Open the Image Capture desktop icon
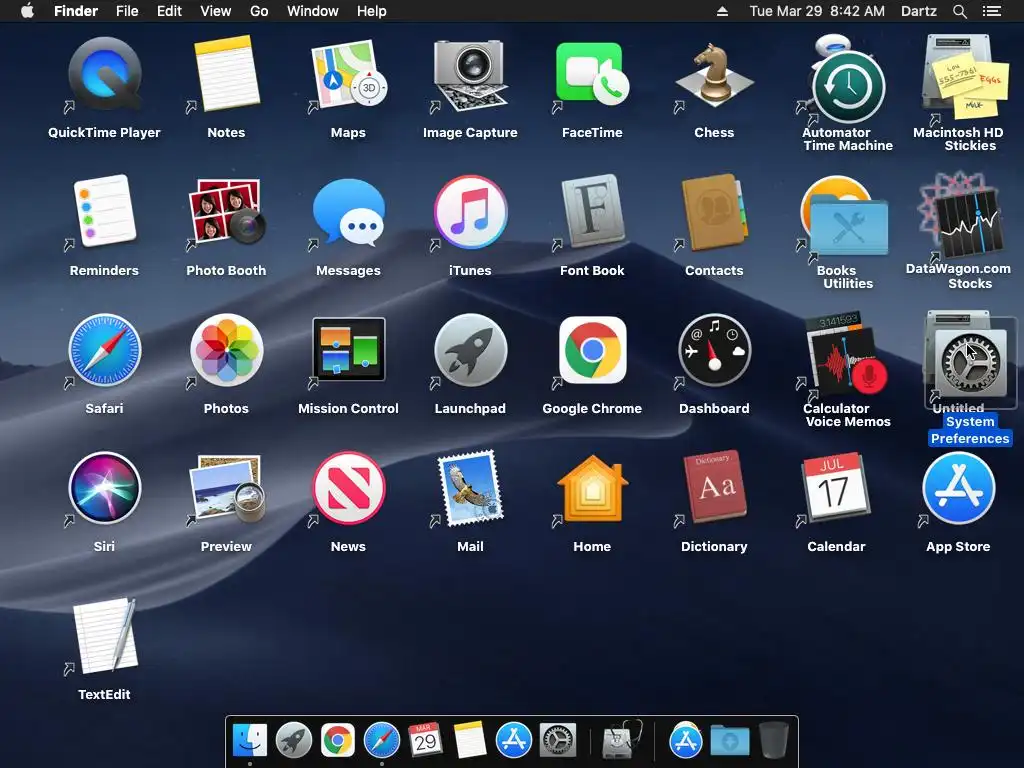The height and width of the screenshot is (768, 1024). click(470, 73)
